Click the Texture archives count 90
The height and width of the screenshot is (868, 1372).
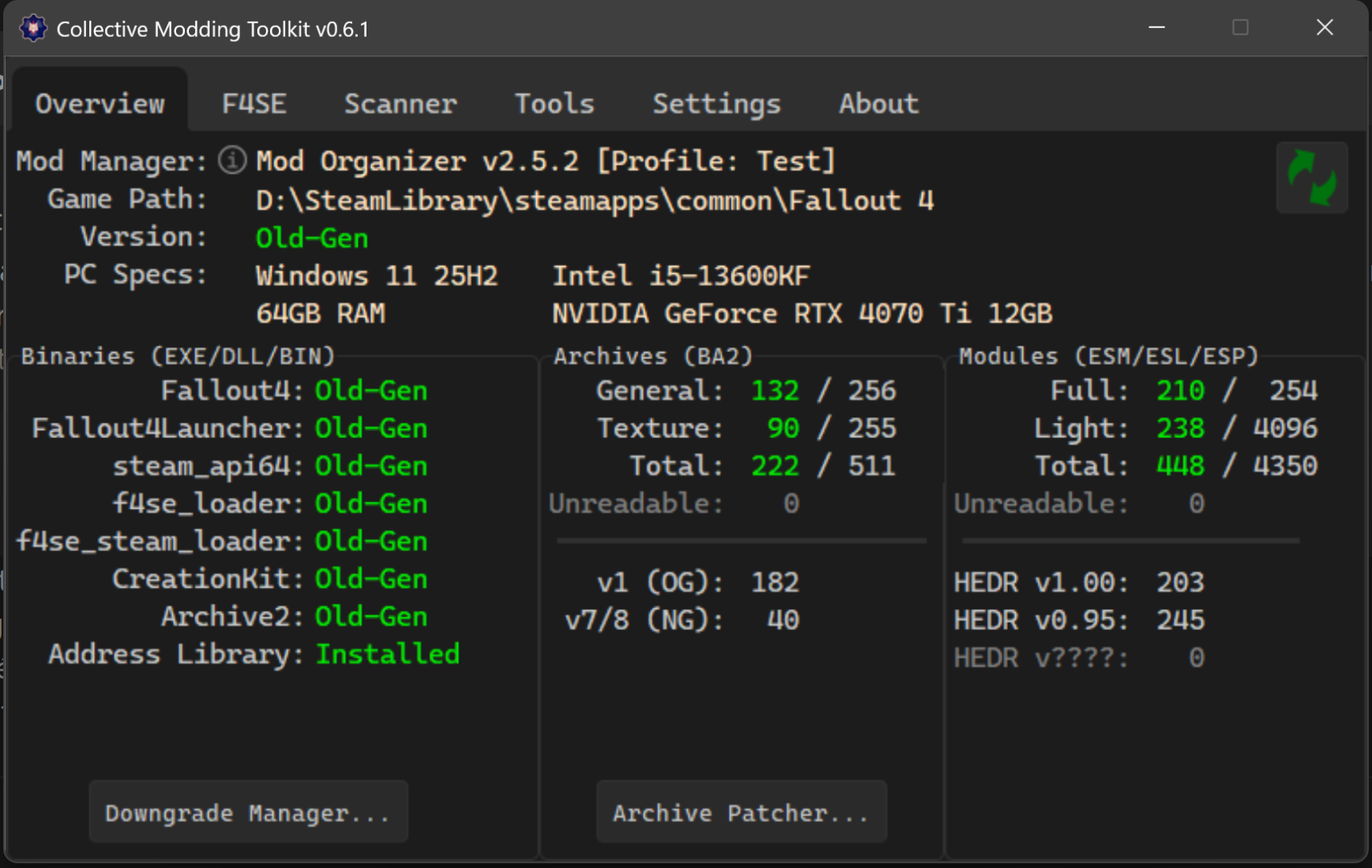[783, 428]
